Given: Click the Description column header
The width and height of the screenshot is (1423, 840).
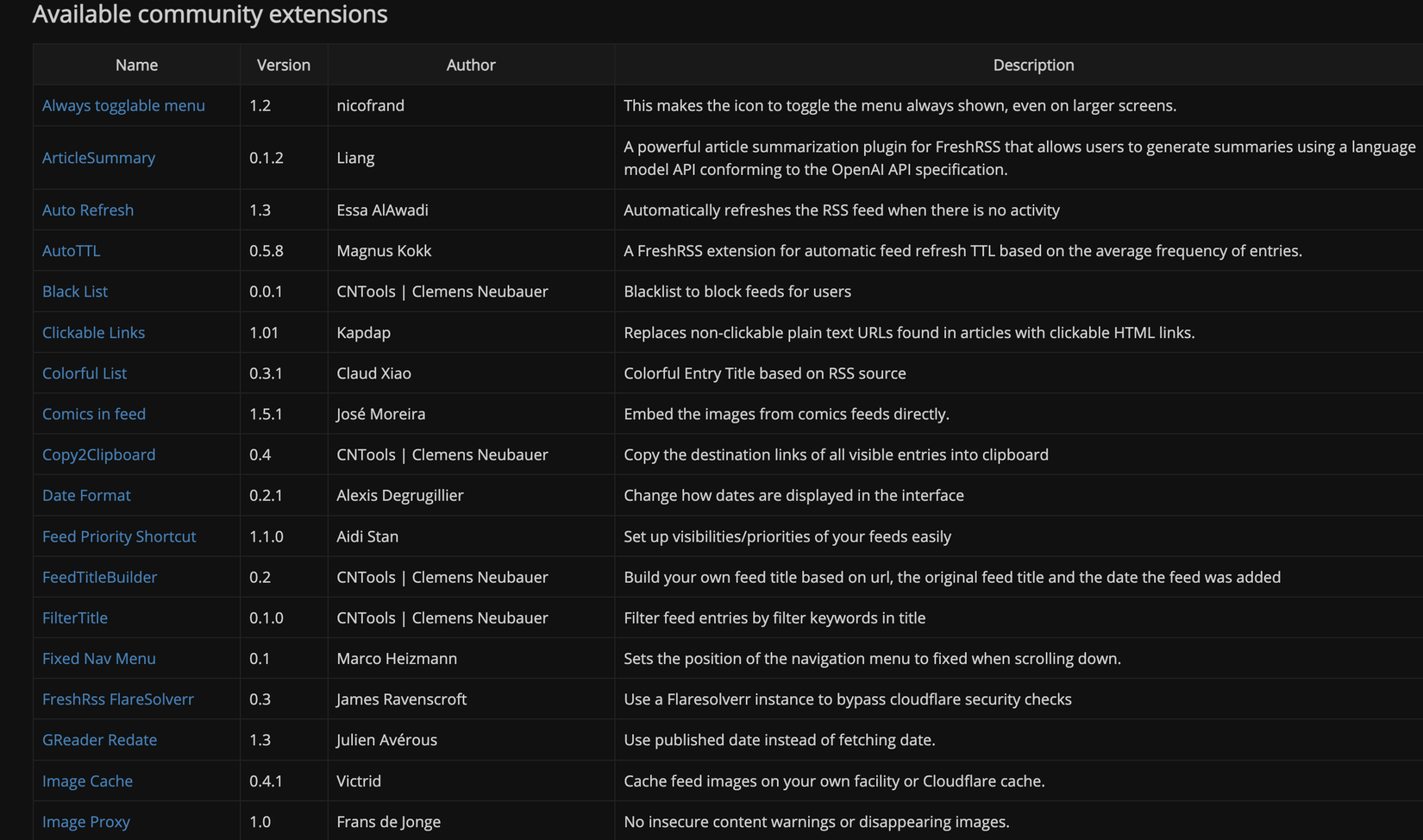Looking at the screenshot, I should [1033, 65].
